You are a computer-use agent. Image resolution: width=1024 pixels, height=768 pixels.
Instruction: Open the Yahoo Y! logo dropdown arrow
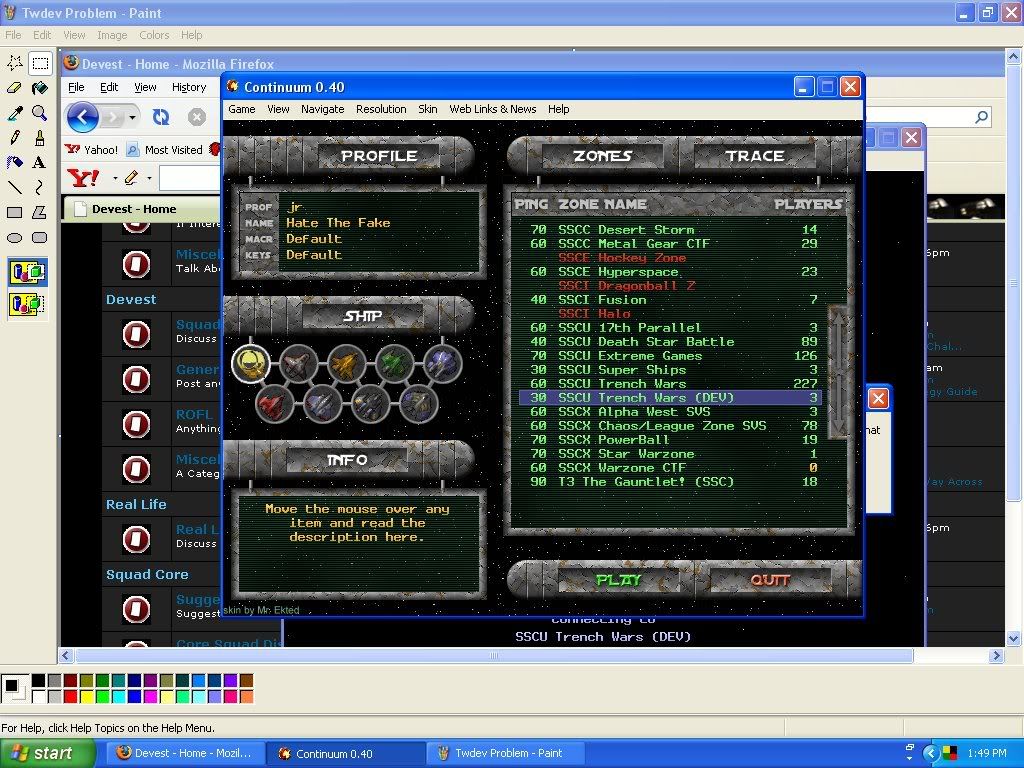[115, 178]
